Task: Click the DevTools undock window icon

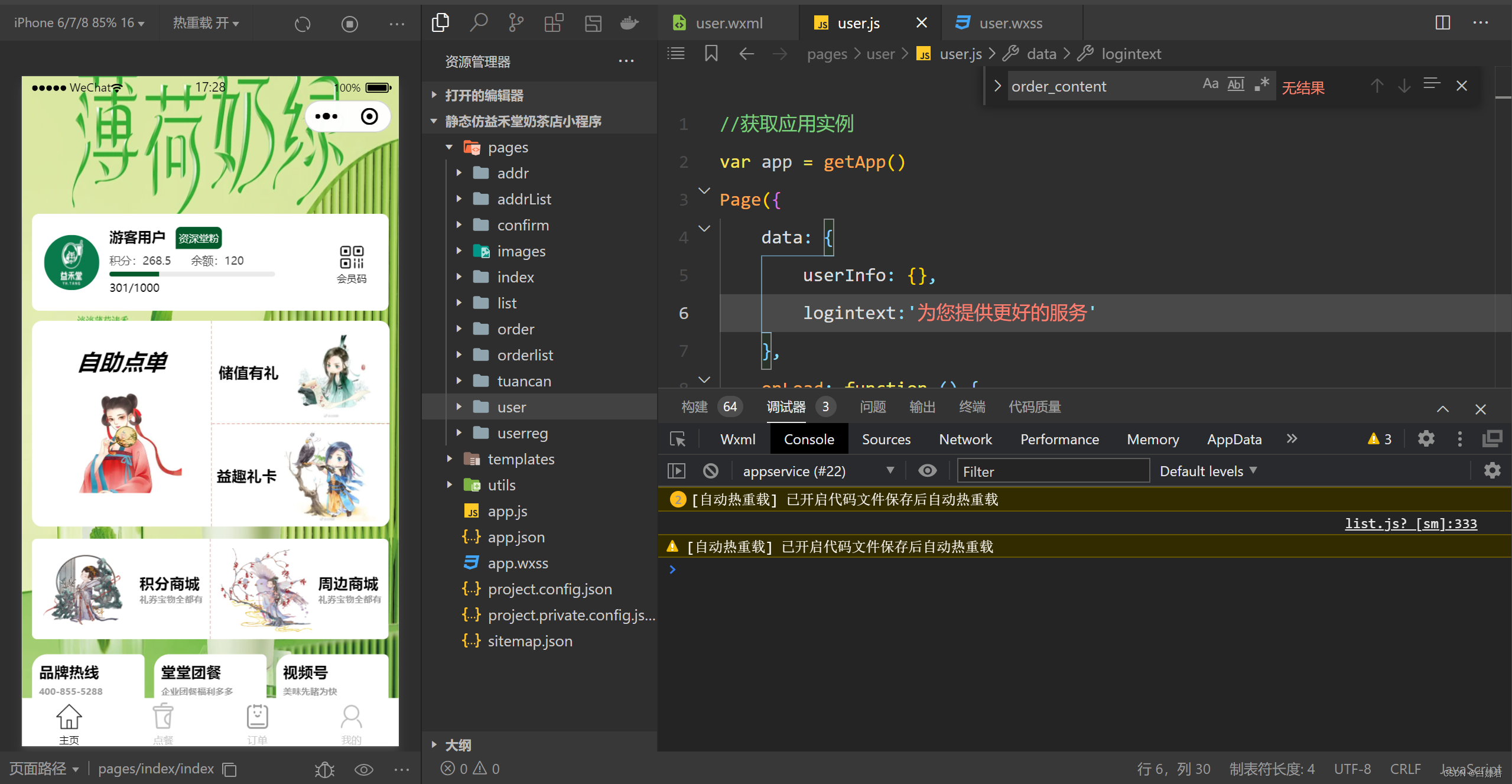Action: click(x=1493, y=438)
